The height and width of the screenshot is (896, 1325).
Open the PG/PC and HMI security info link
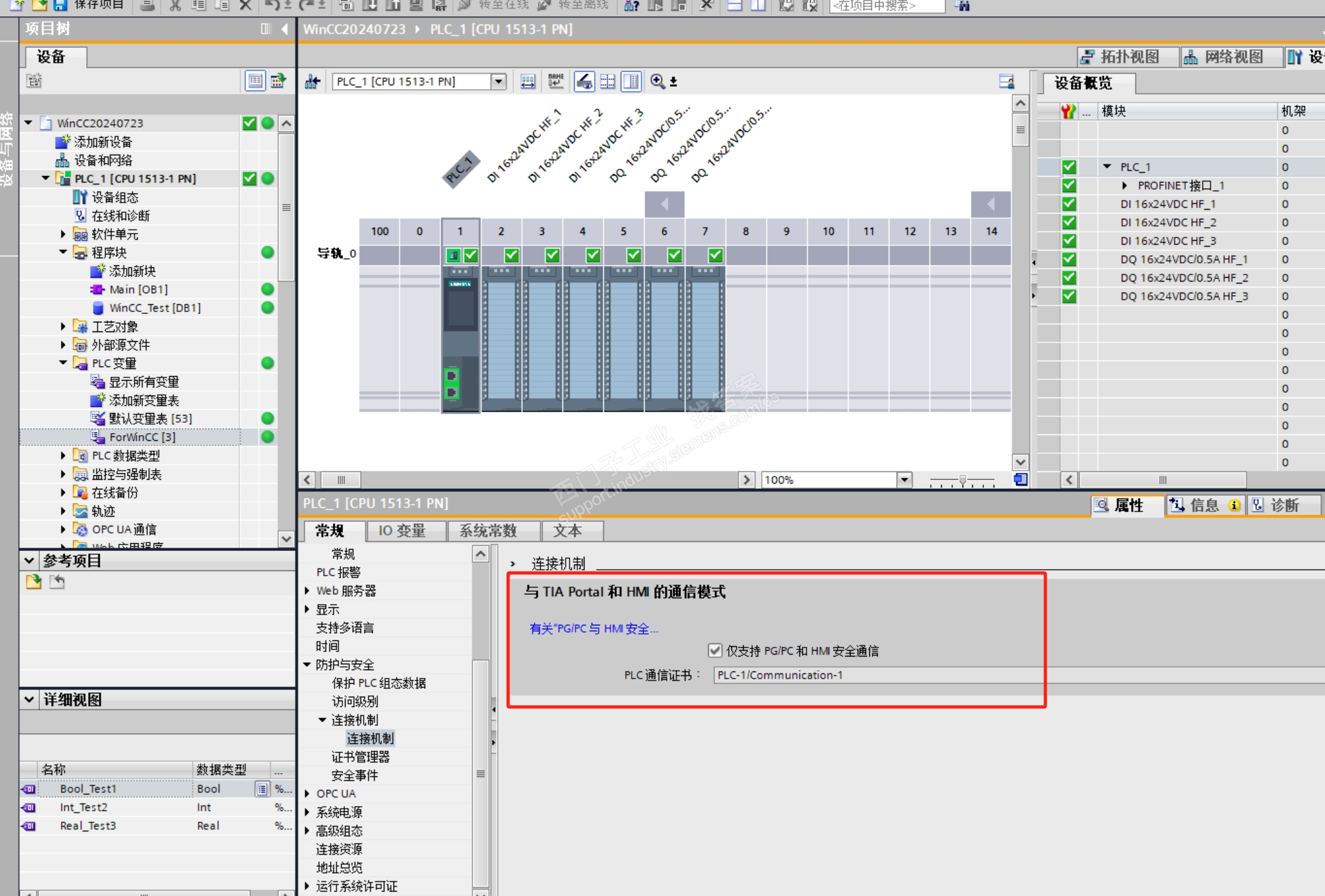click(593, 629)
